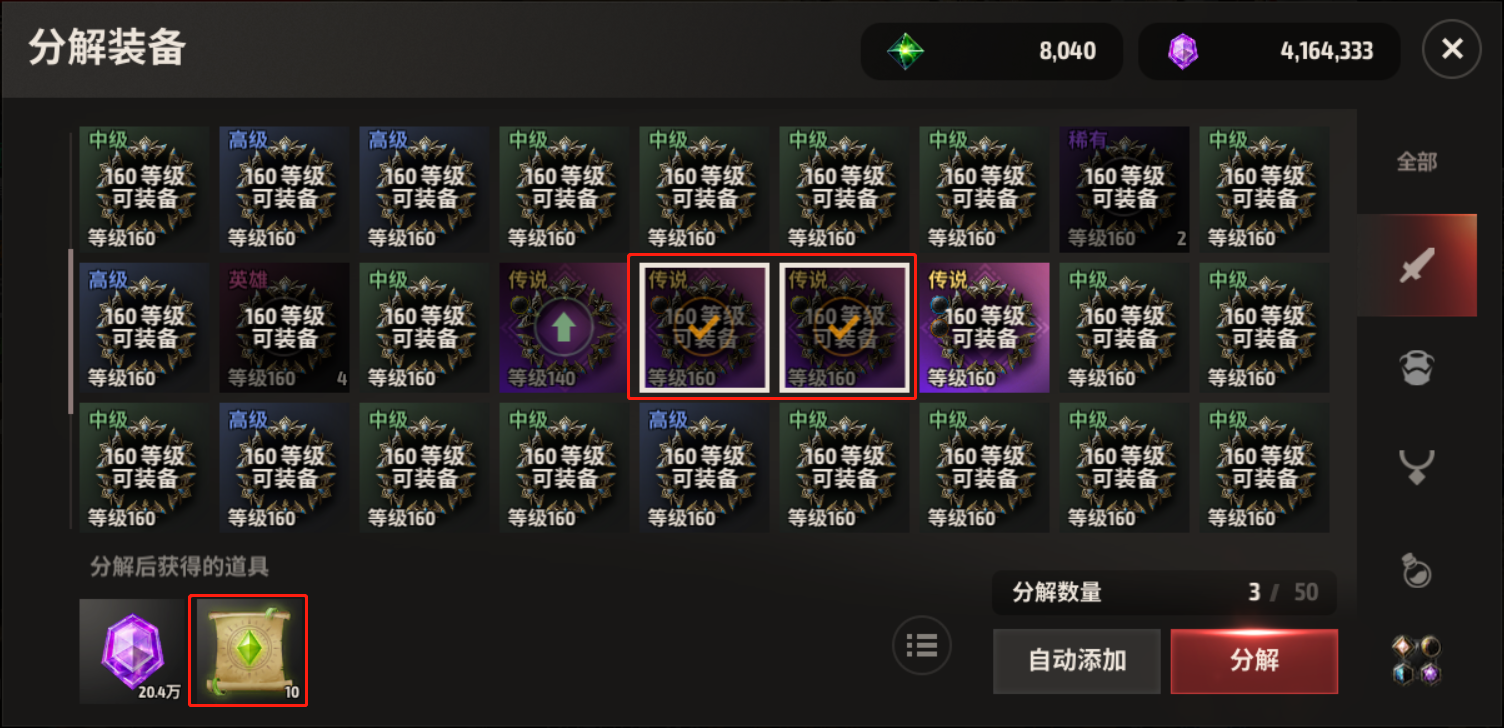Click the equipment list scrollbar handle
1504x728 pixels.
(70, 332)
